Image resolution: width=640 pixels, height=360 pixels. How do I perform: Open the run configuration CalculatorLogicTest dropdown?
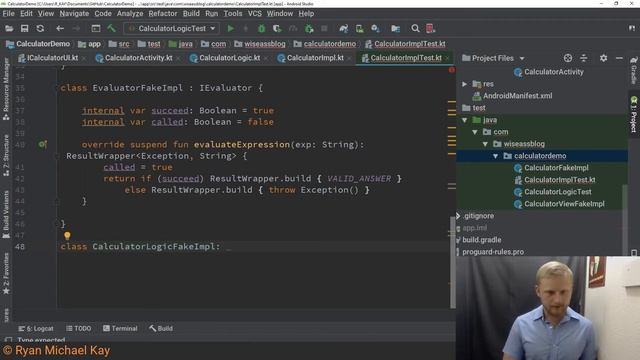(x=171, y=29)
